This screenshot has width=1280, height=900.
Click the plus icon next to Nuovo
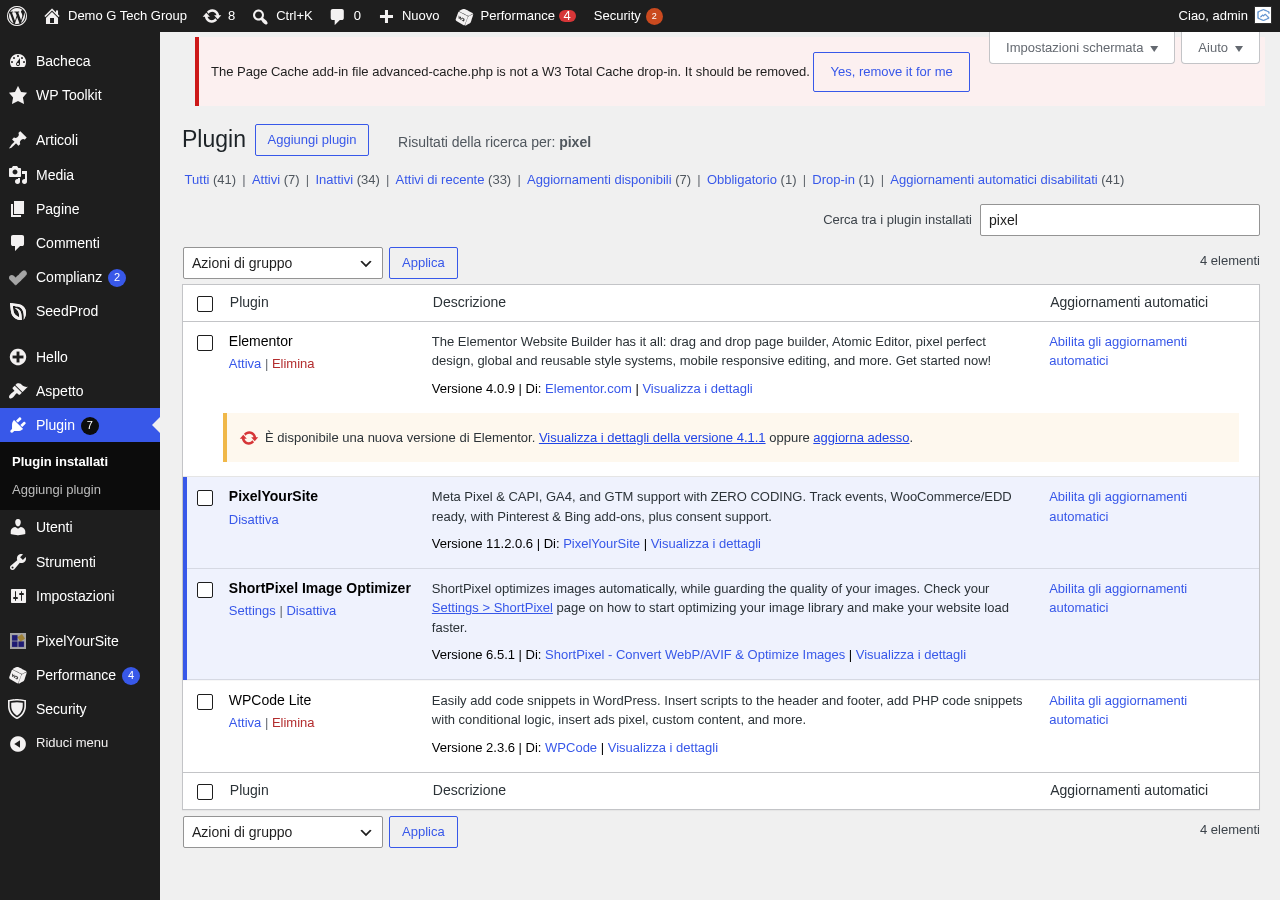(x=386, y=16)
